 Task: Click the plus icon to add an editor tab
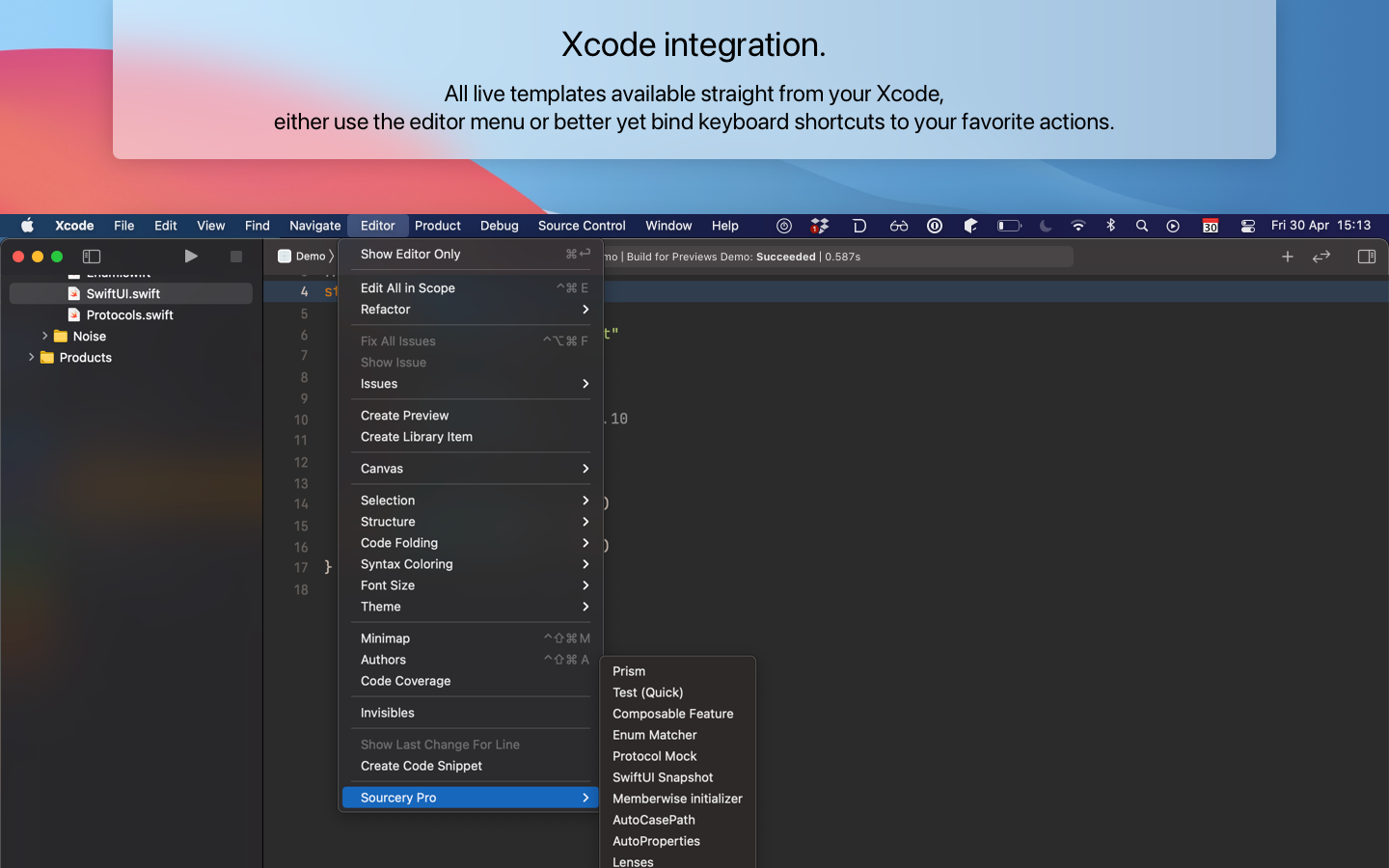click(x=1287, y=257)
